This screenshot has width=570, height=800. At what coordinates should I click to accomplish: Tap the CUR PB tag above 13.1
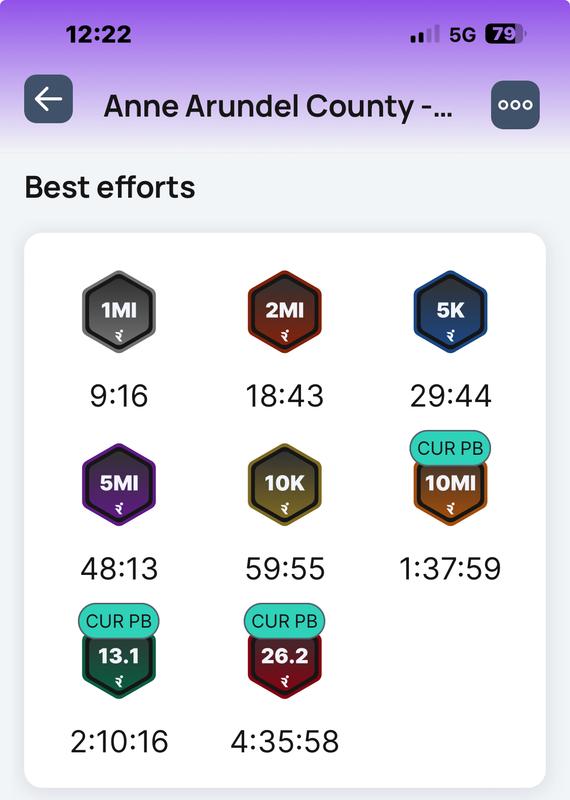click(119, 621)
